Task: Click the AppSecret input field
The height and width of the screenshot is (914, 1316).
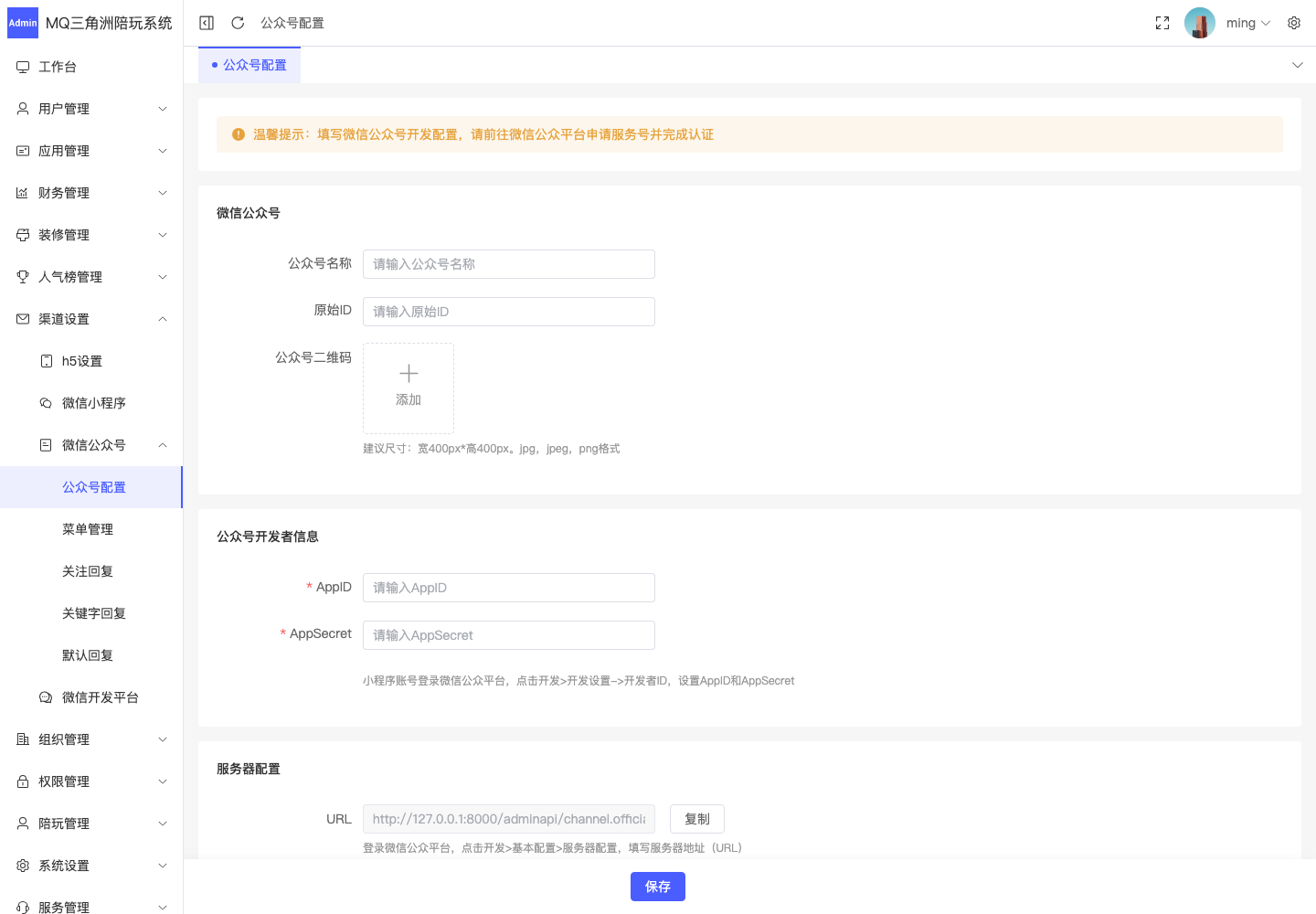Action: tap(509, 635)
